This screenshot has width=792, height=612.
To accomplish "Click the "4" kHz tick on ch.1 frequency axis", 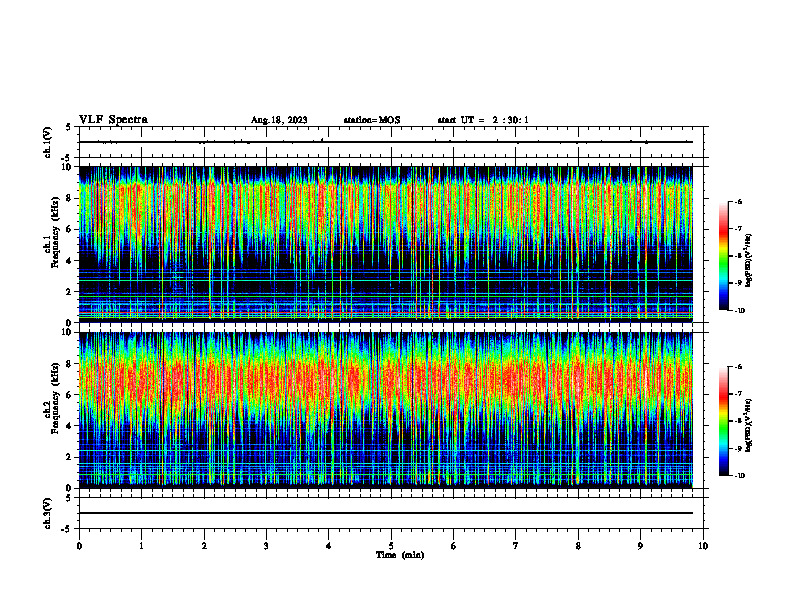I will [70, 261].
